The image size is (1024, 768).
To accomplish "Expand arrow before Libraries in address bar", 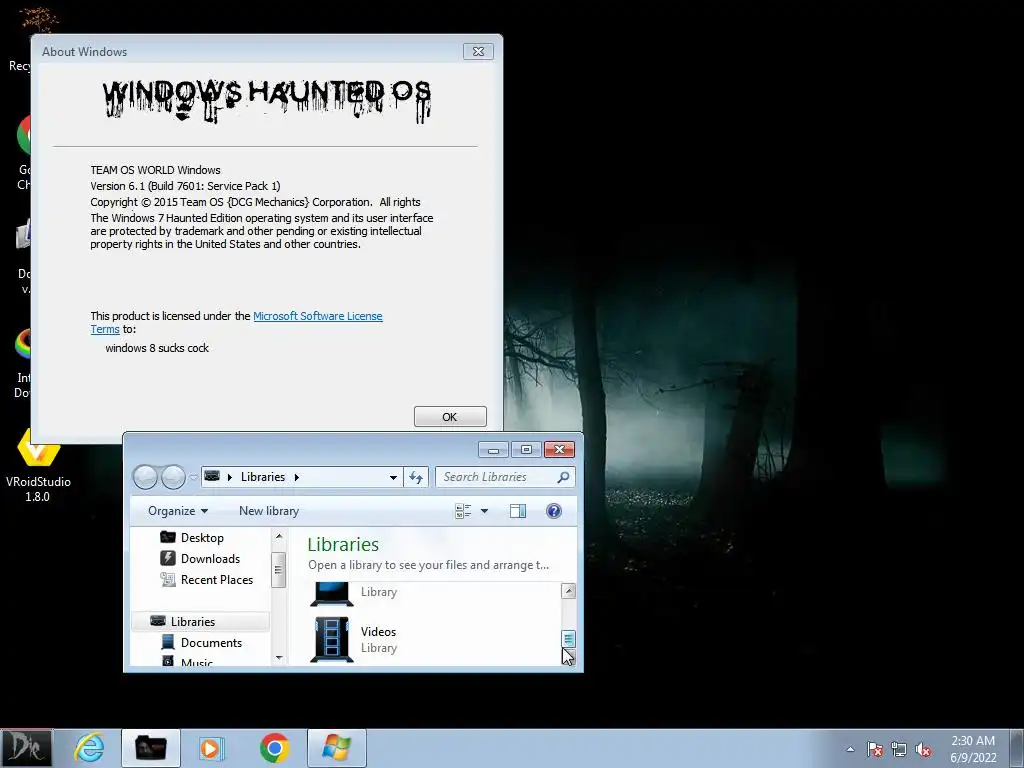I will tap(230, 477).
